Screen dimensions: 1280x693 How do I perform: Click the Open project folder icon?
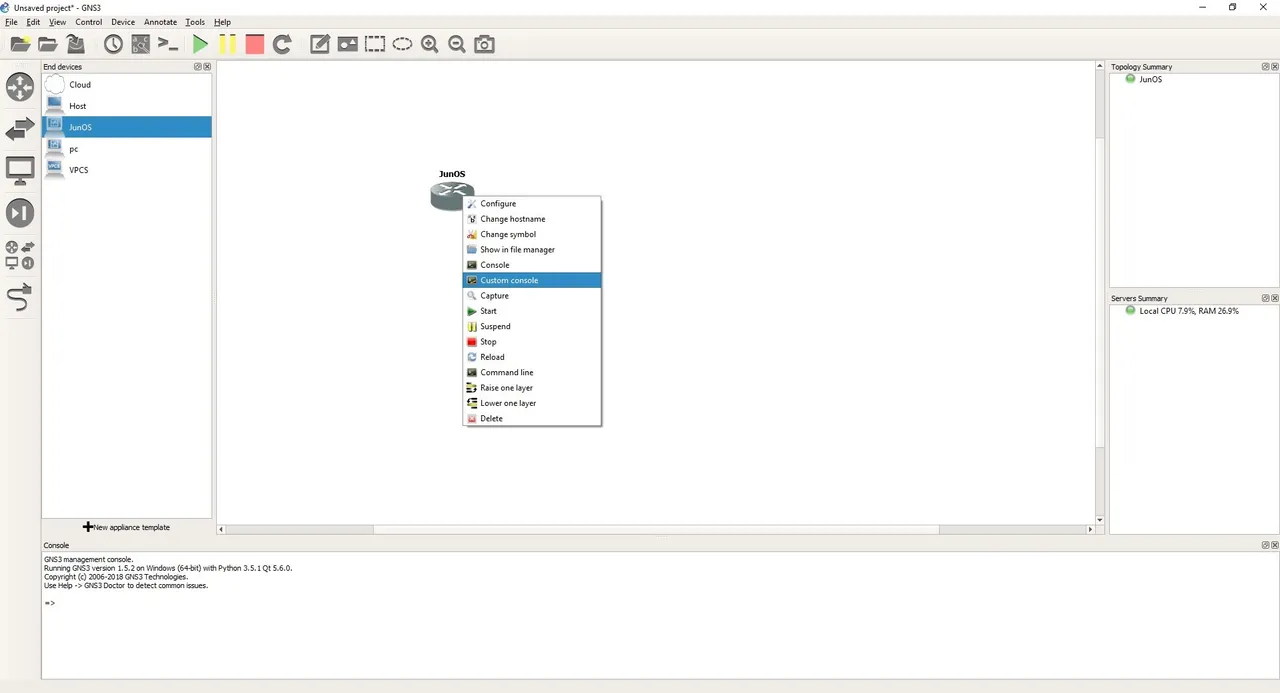tap(47, 44)
